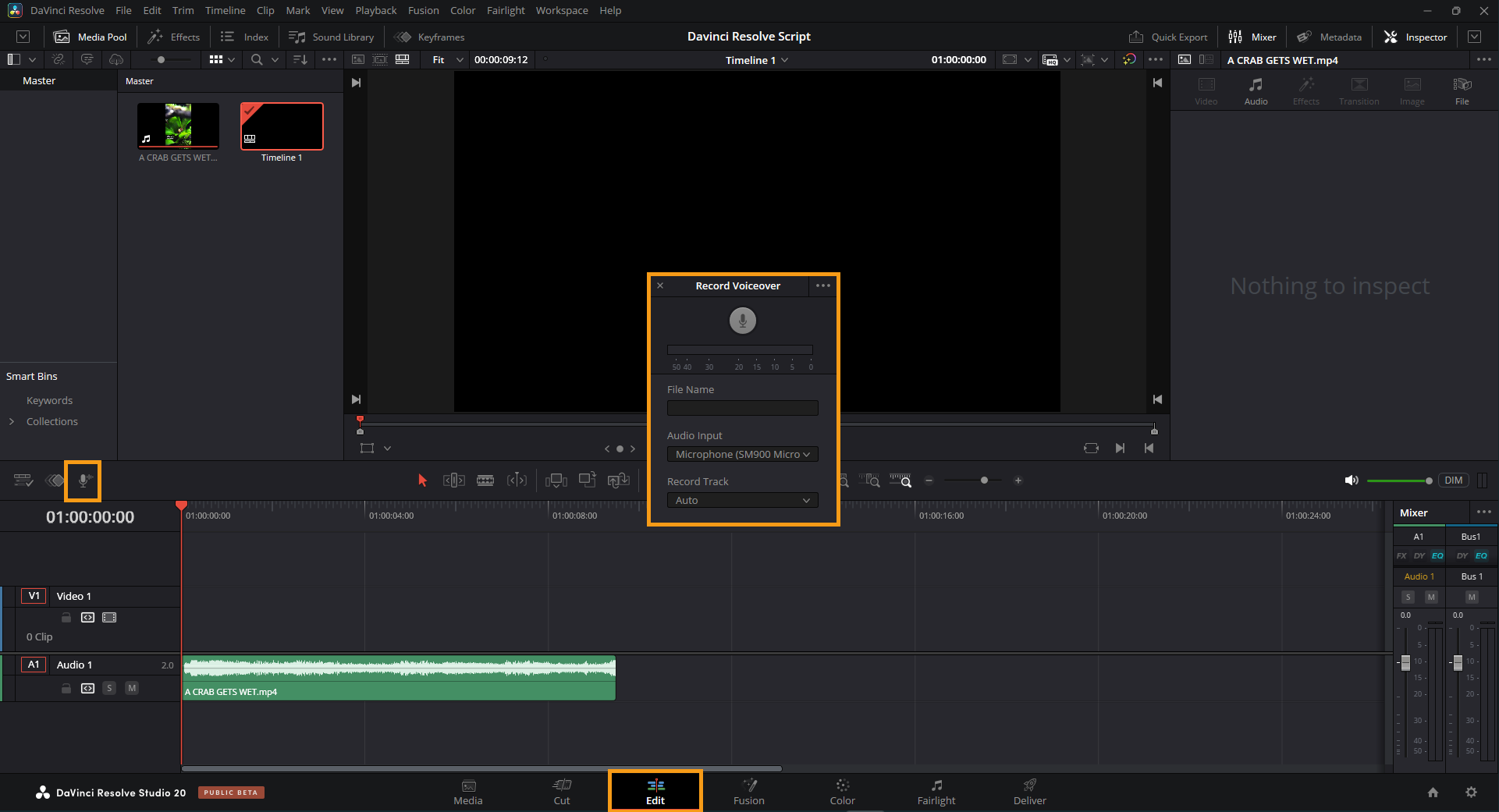Close the Record Voiceover panel
Viewport: 1499px width, 812px height.
pyautogui.click(x=660, y=285)
